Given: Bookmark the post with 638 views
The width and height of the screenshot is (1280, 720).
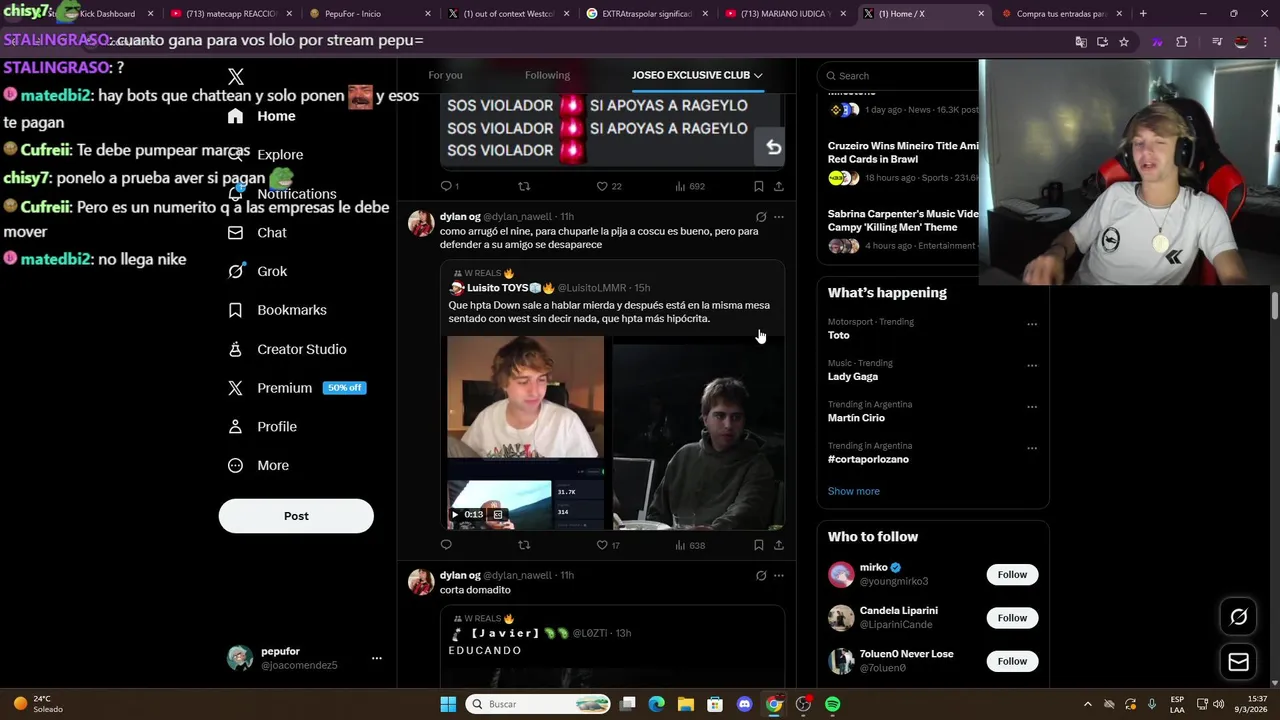Looking at the screenshot, I should coord(758,545).
